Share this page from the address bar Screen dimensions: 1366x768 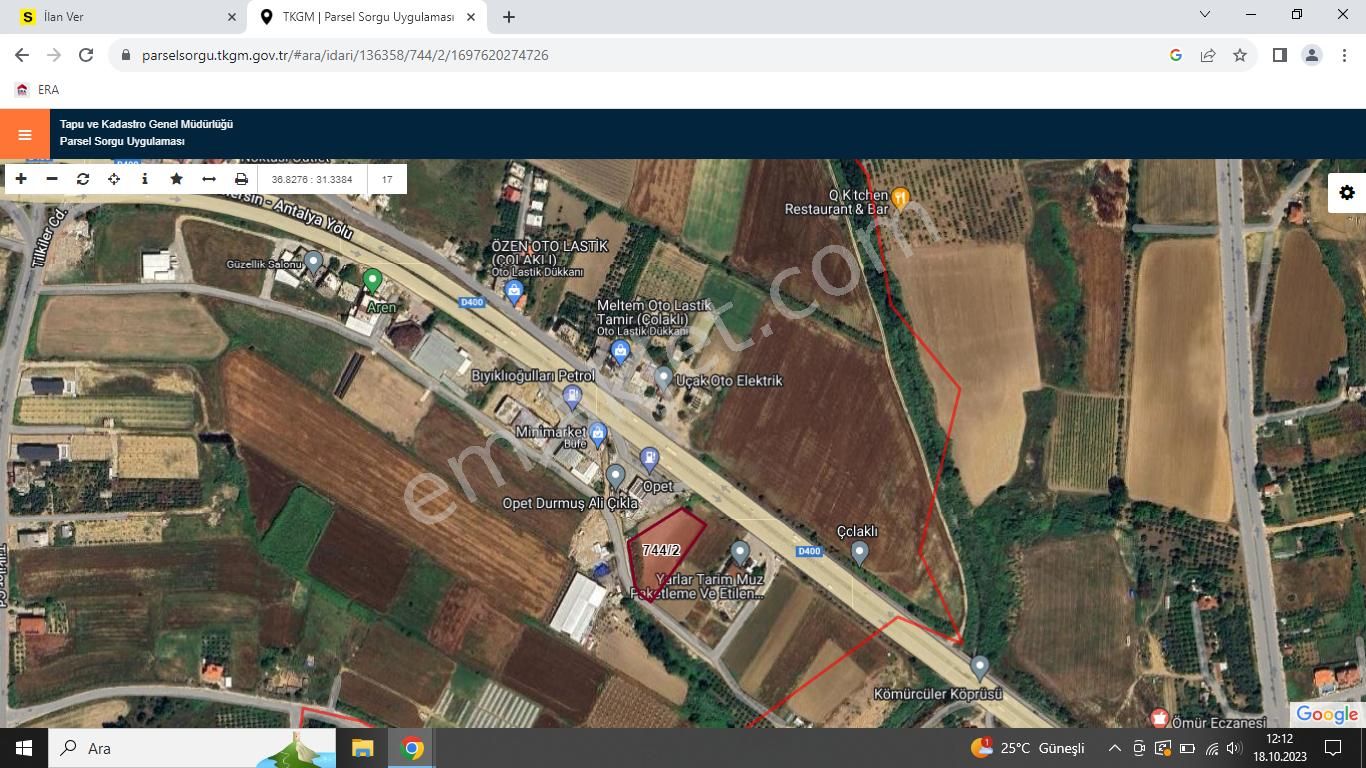[1208, 55]
